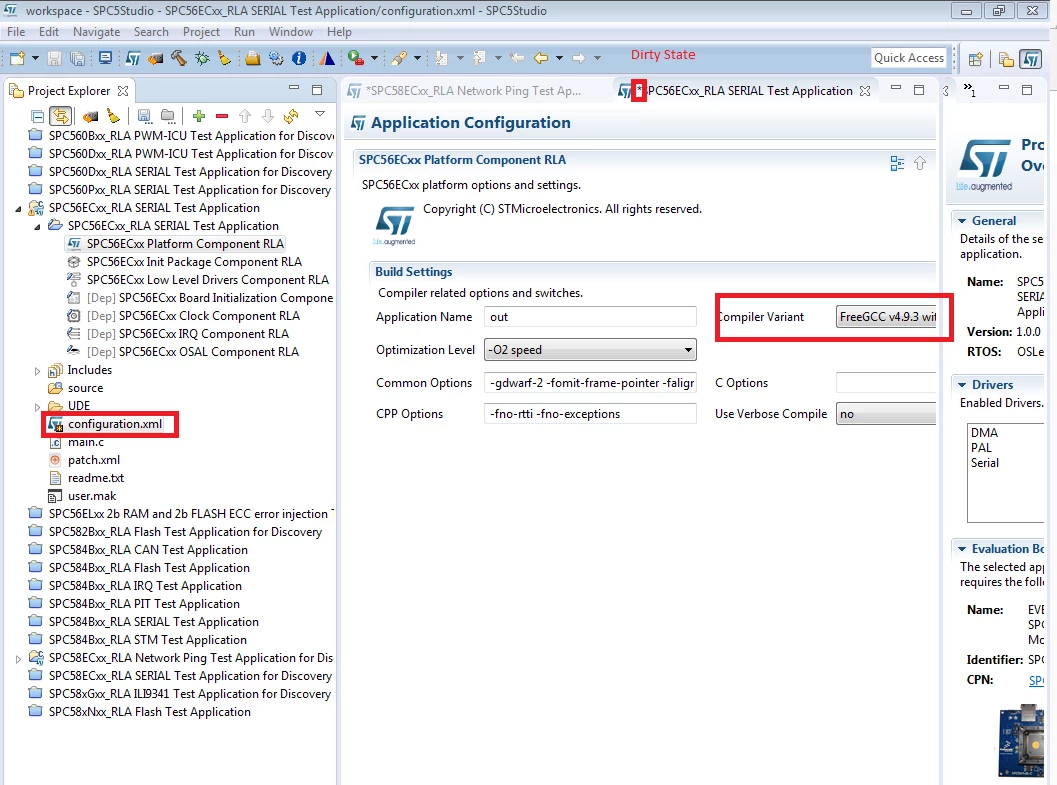Viewport: 1057px width, 785px height.
Task: Click the CPP Options field
Action: (x=590, y=414)
